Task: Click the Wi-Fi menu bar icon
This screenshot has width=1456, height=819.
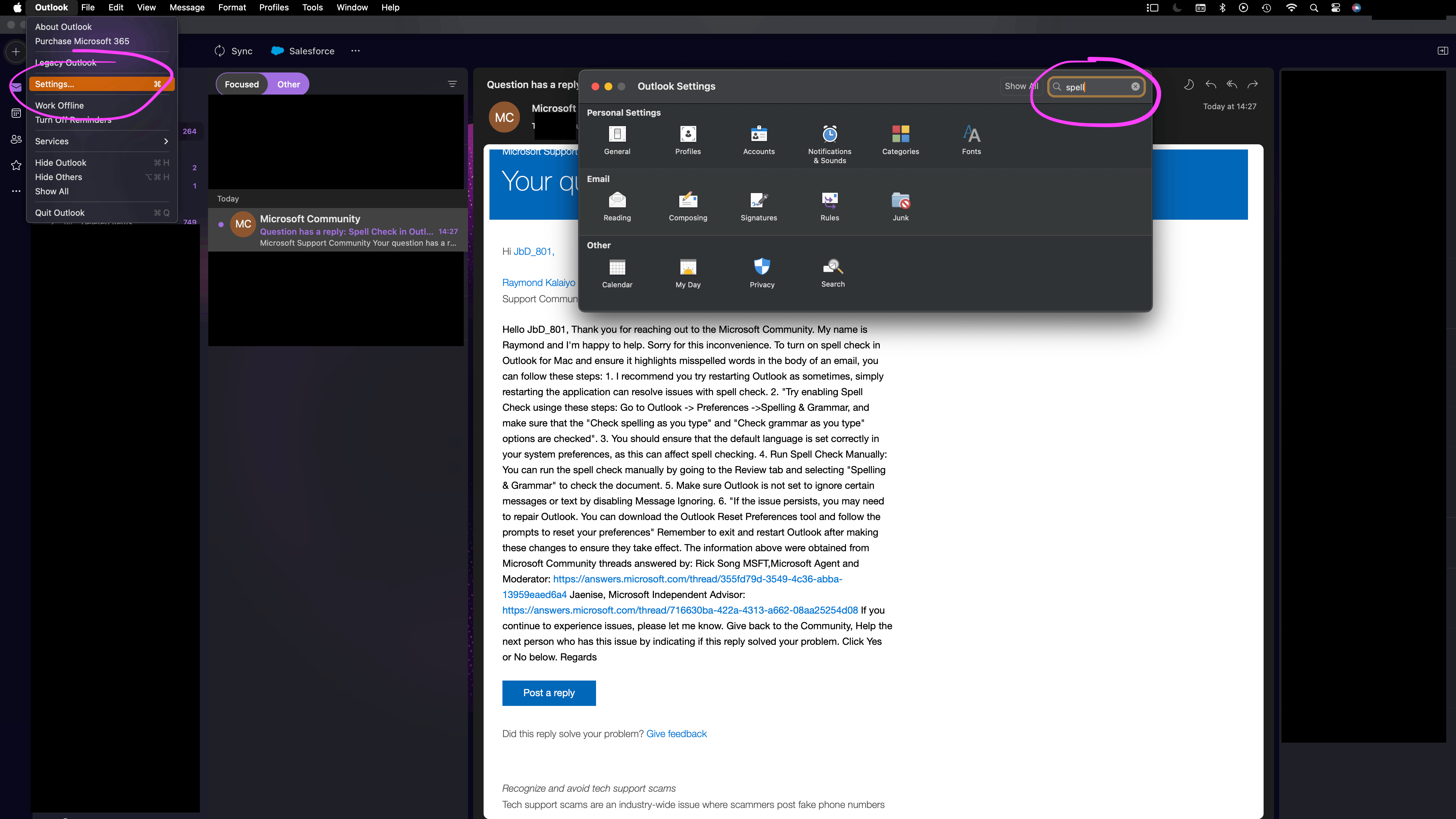Action: coord(1291,7)
